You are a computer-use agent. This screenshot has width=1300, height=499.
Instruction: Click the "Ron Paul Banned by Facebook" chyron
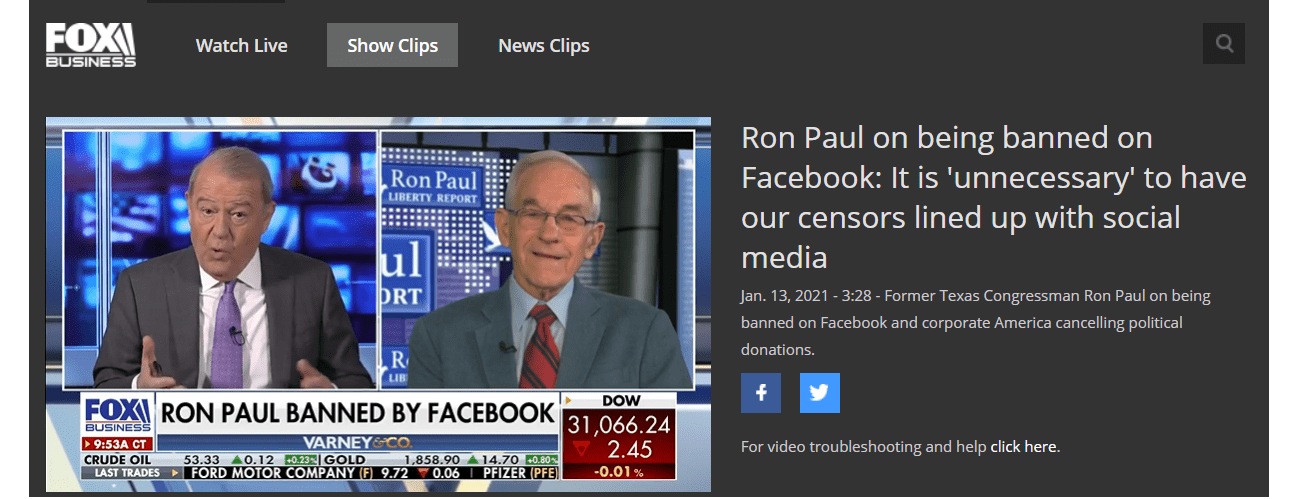click(x=357, y=413)
